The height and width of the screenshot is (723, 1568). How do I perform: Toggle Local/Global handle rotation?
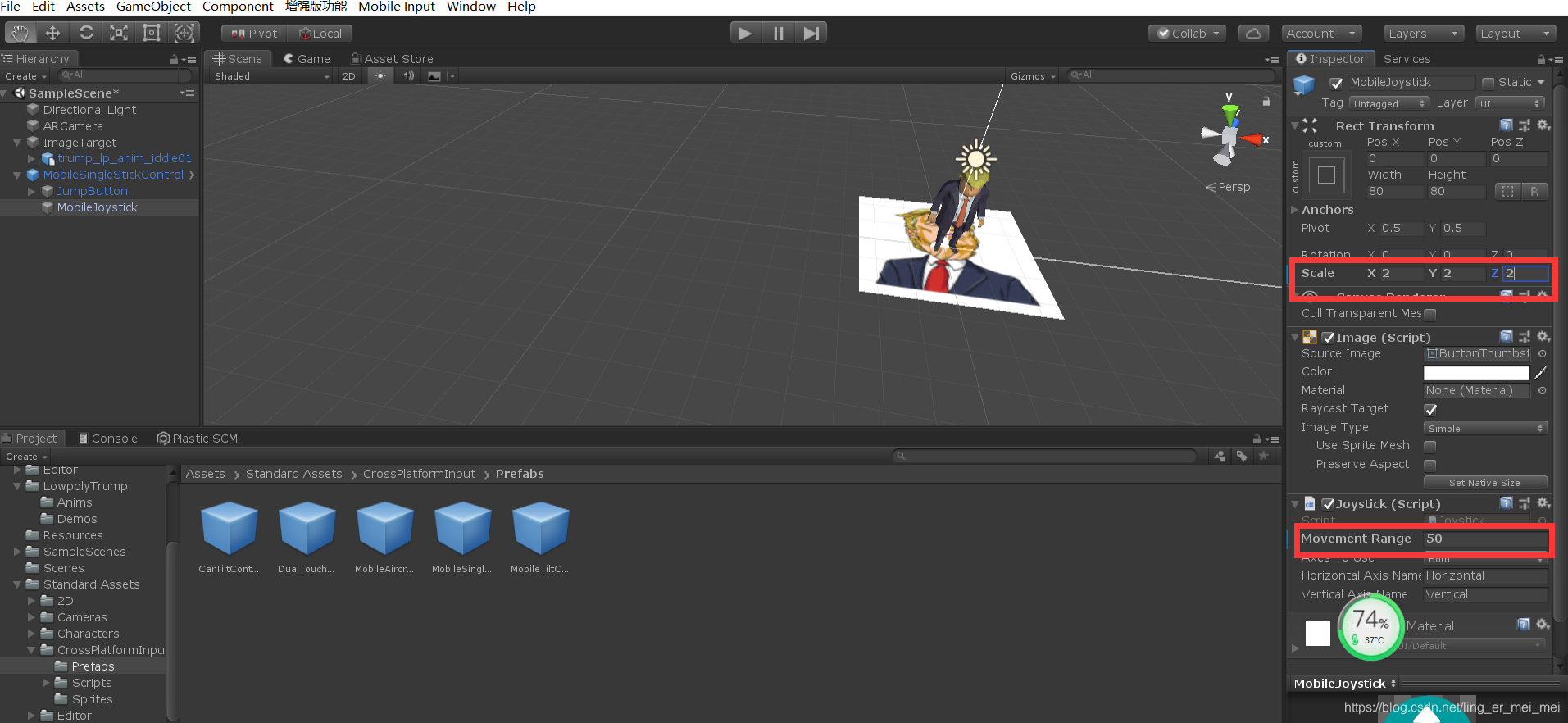tap(320, 34)
